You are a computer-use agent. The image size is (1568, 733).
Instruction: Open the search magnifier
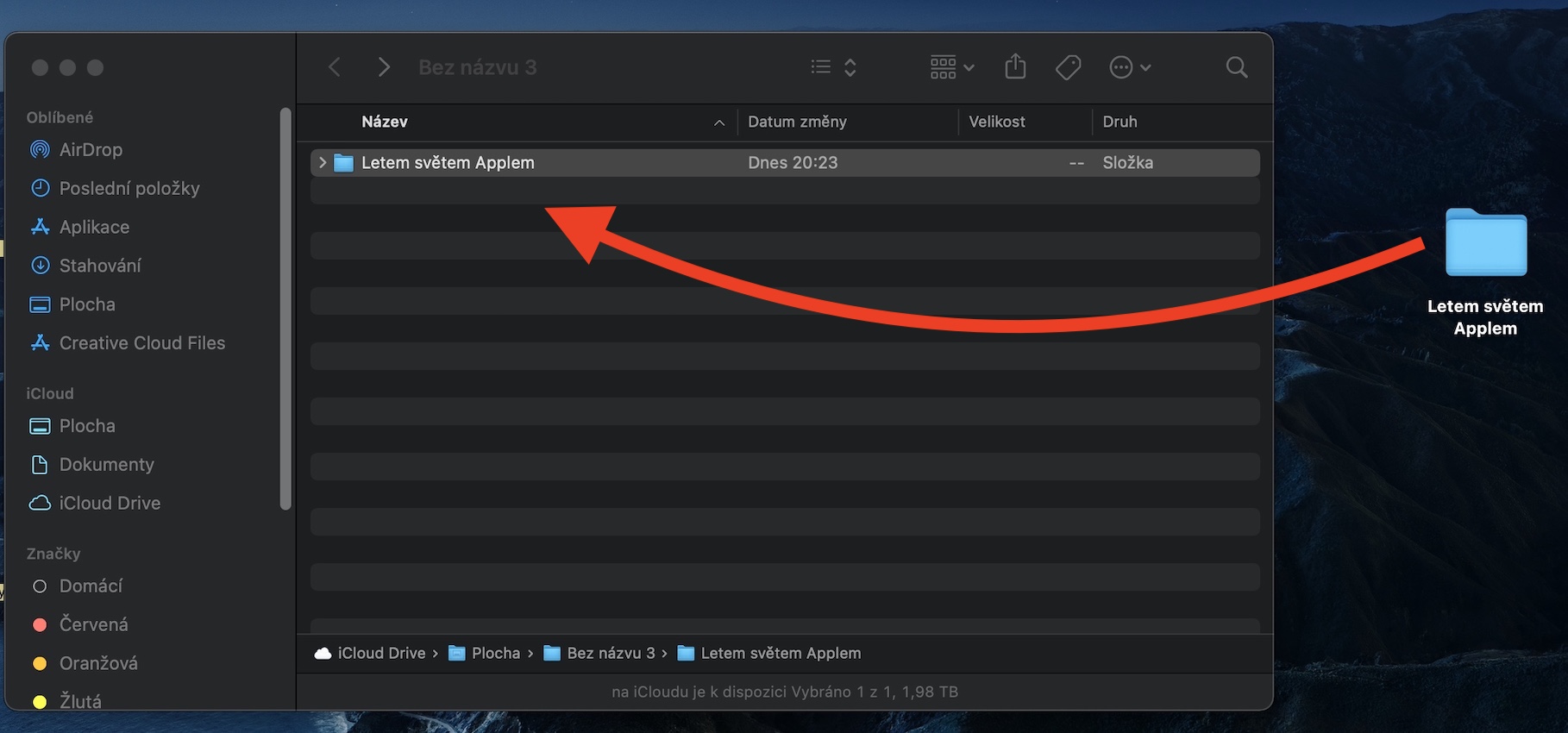[x=1237, y=67]
